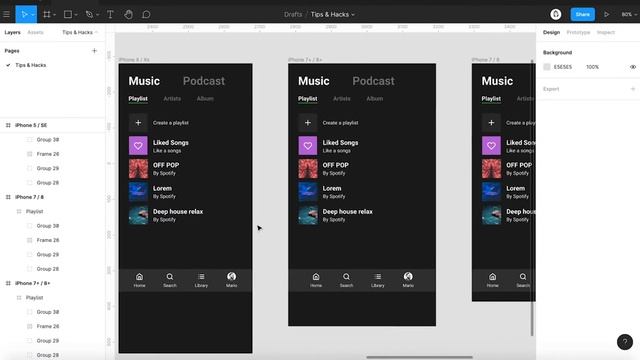The width and height of the screenshot is (640, 360).
Task: Open the Pen tool options arrow
Action: point(97,15)
